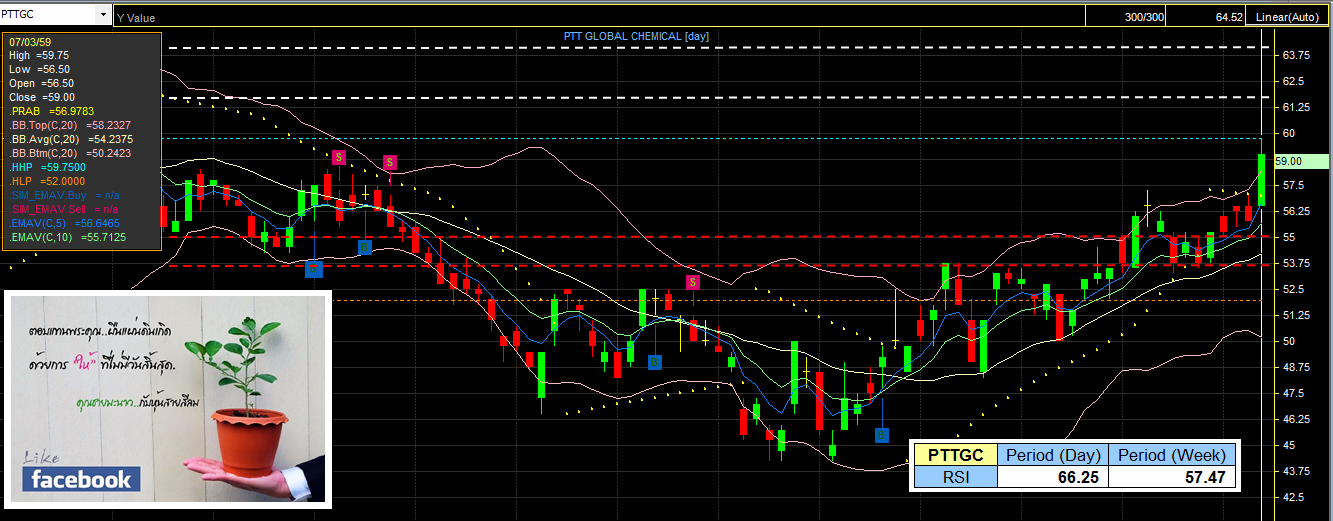Click the B marker between the red dashed lines
Image resolution: width=1333 pixels, height=521 pixels.
point(365,246)
